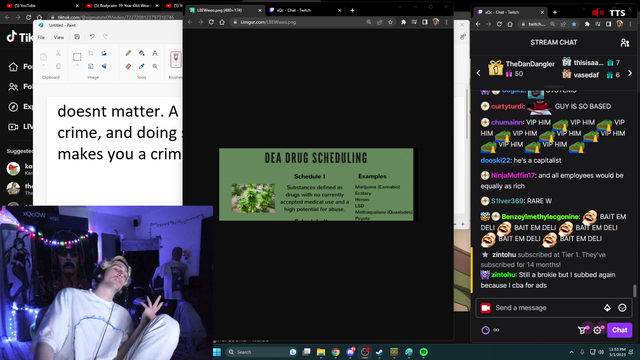Click the taskbar Search box

pos(262,352)
